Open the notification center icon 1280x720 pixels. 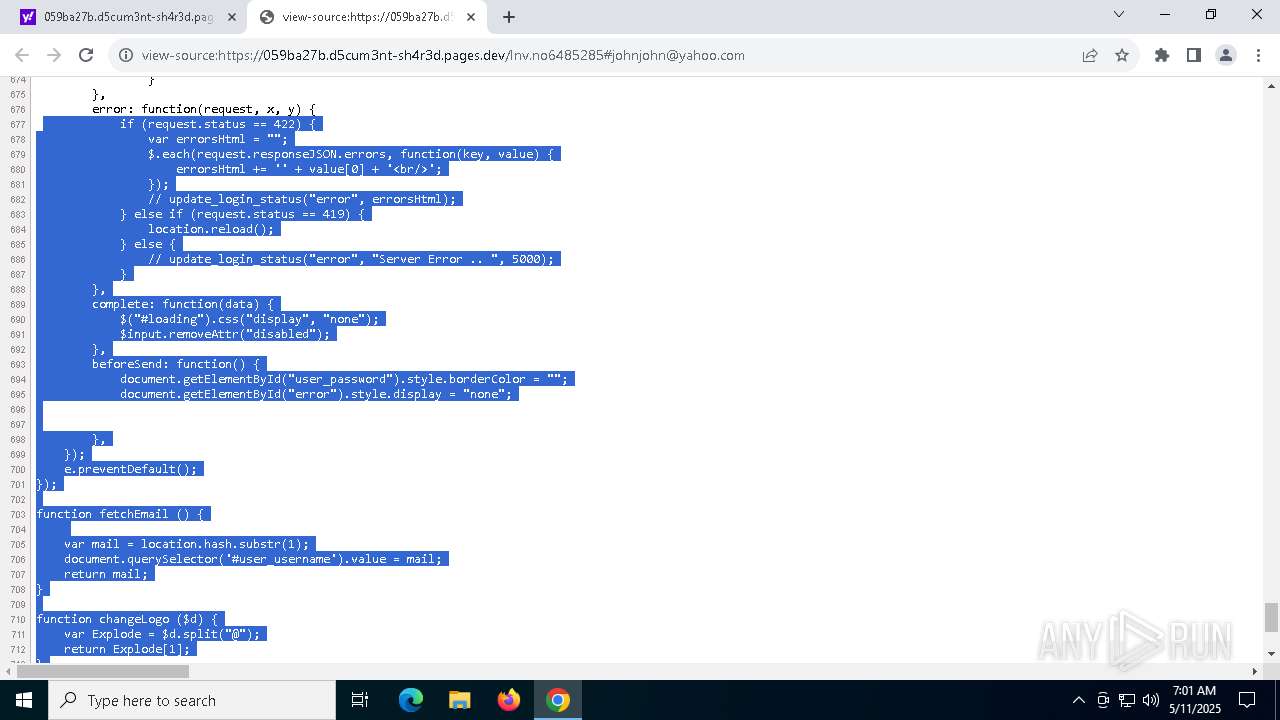point(1248,700)
